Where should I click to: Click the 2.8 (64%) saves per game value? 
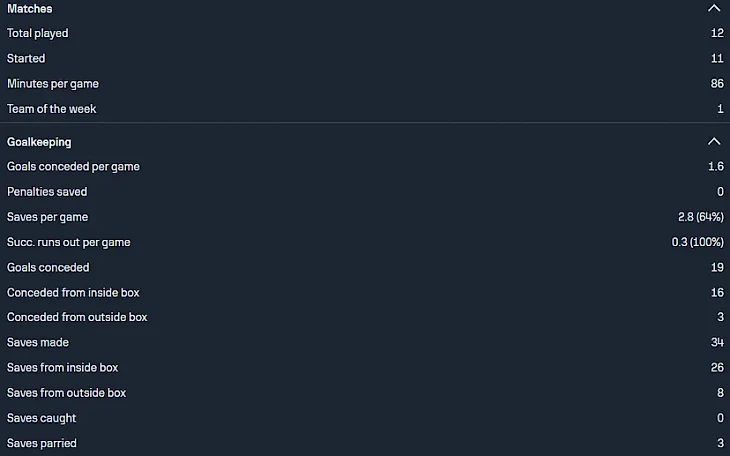pyautogui.click(x=700, y=217)
